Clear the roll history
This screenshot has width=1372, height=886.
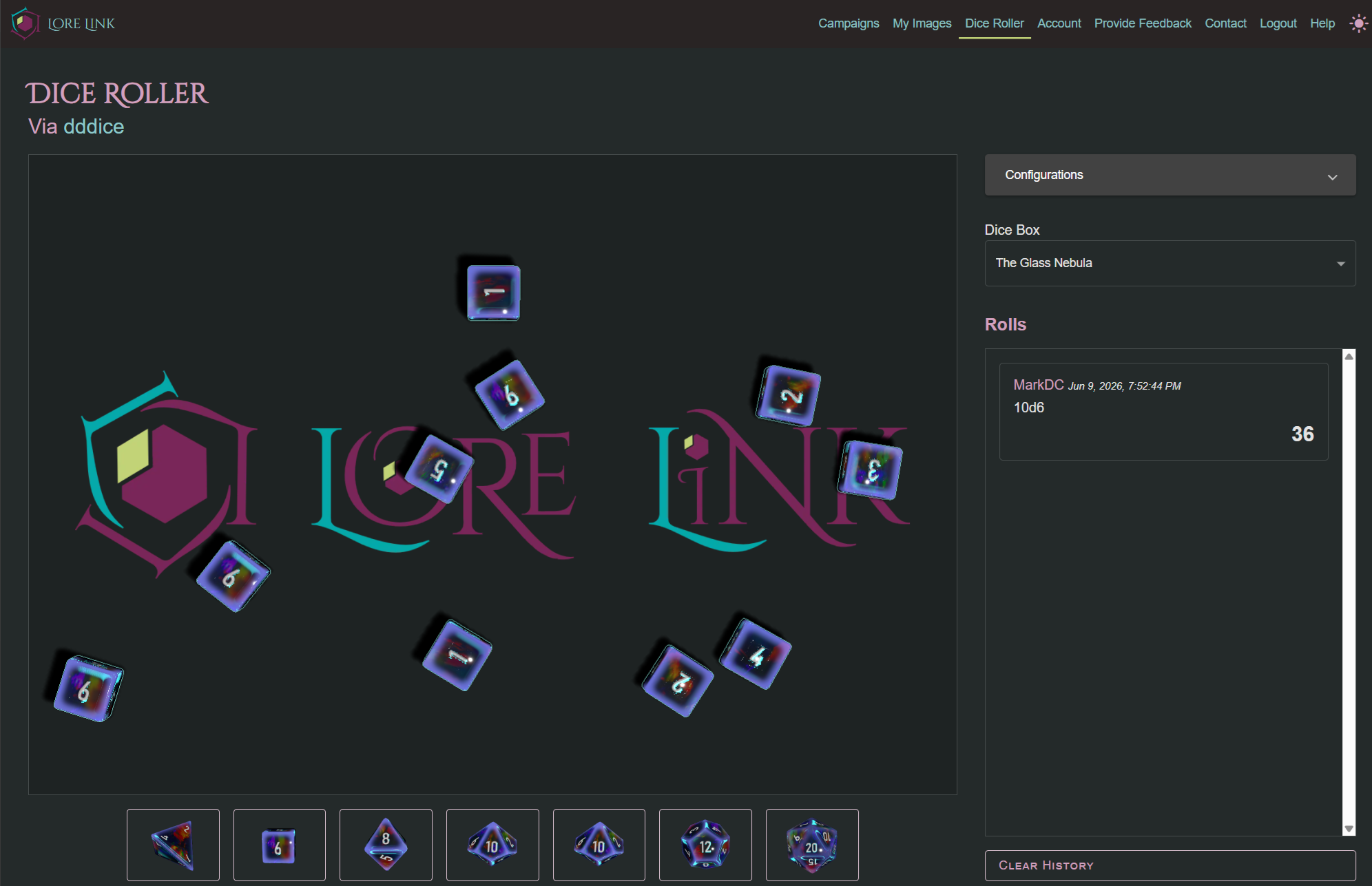pyautogui.click(x=1170, y=865)
